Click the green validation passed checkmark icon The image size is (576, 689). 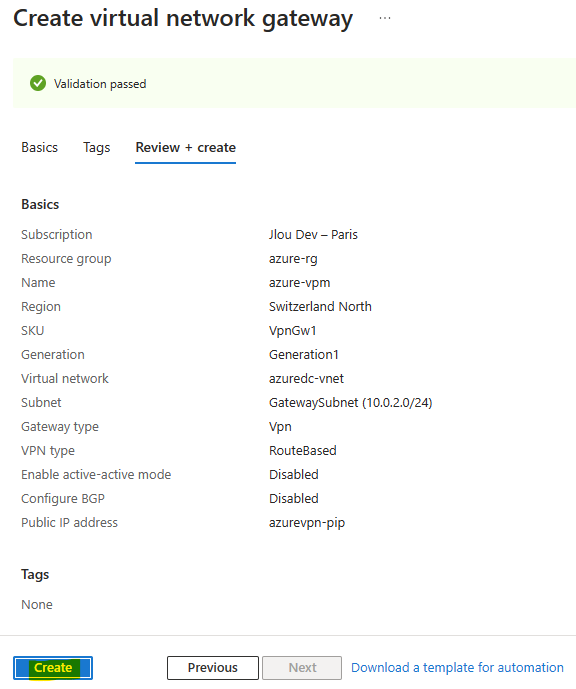pos(38,83)
